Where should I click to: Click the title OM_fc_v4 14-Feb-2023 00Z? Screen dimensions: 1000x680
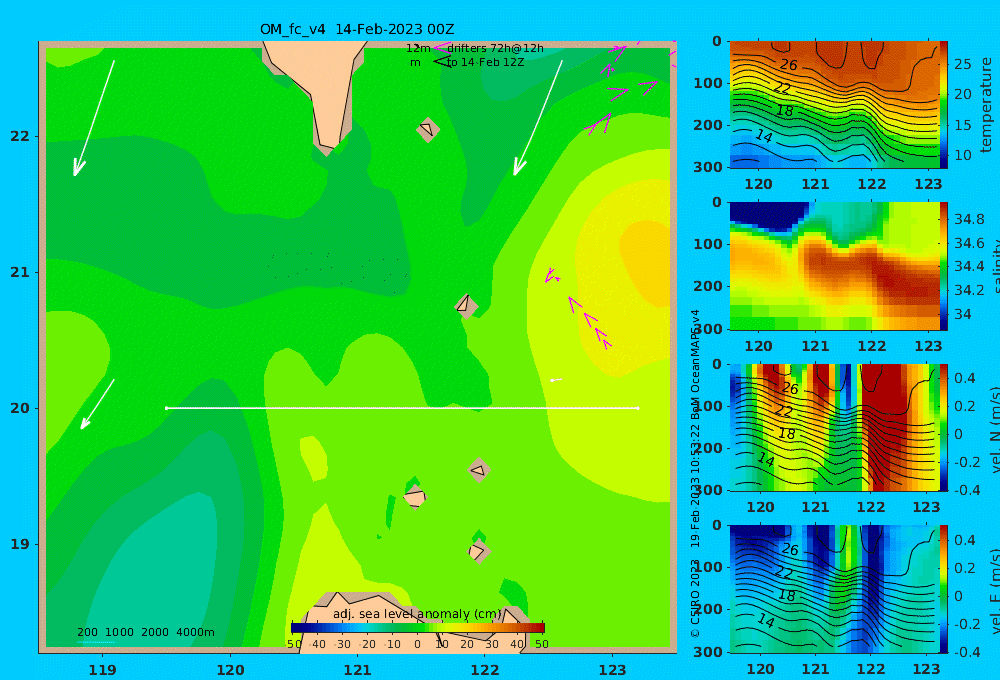pyautogui.click(x=357, y=29)
